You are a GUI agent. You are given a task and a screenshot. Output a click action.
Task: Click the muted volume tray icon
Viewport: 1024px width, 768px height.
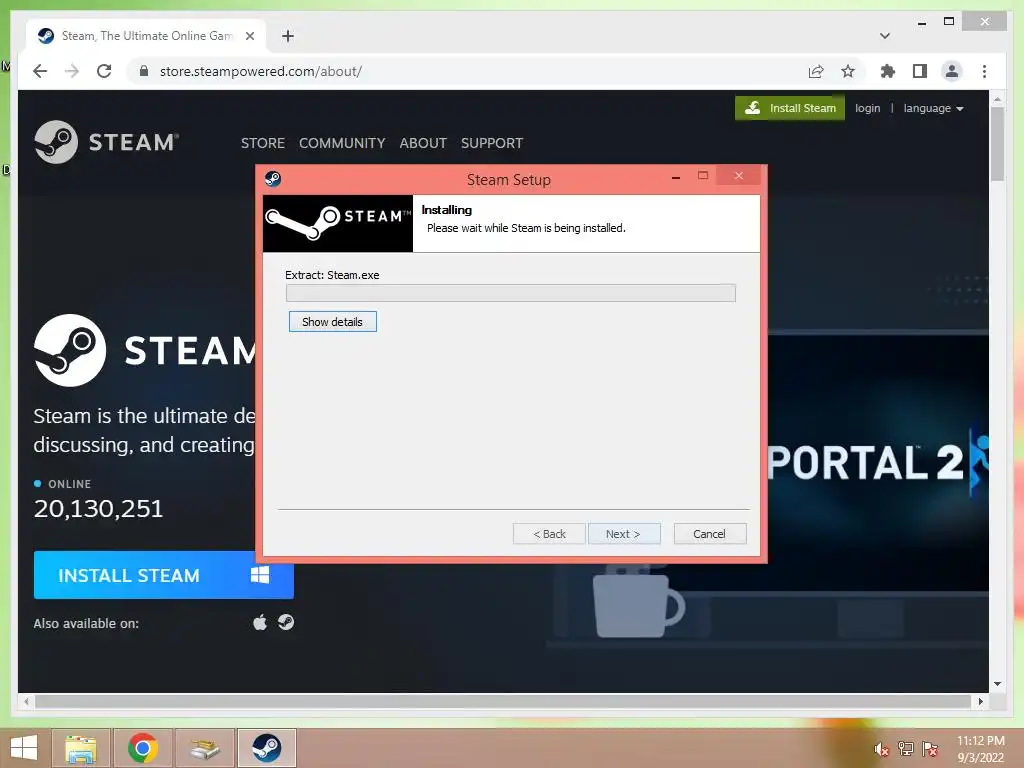point(881,749)
